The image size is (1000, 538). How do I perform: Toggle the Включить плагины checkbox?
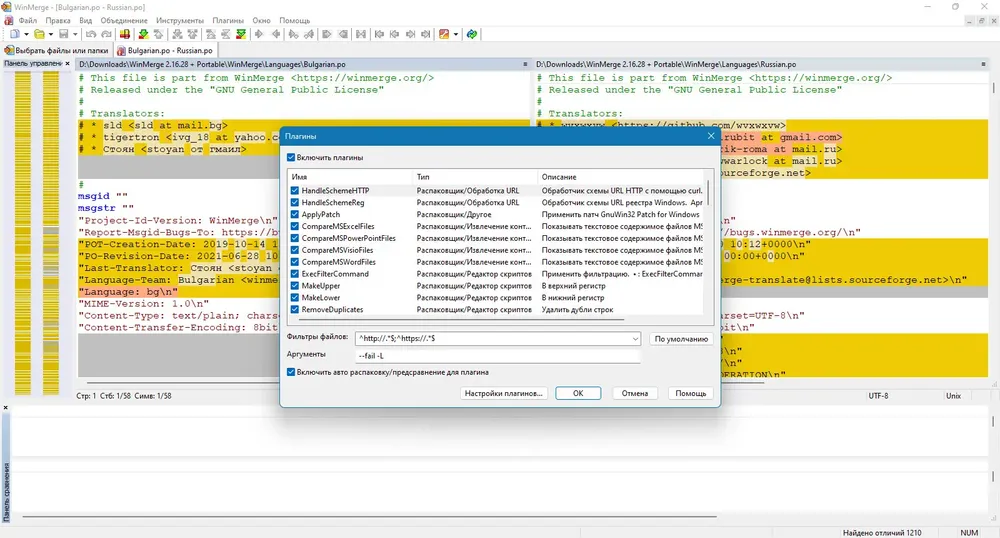tap(291, 157)
